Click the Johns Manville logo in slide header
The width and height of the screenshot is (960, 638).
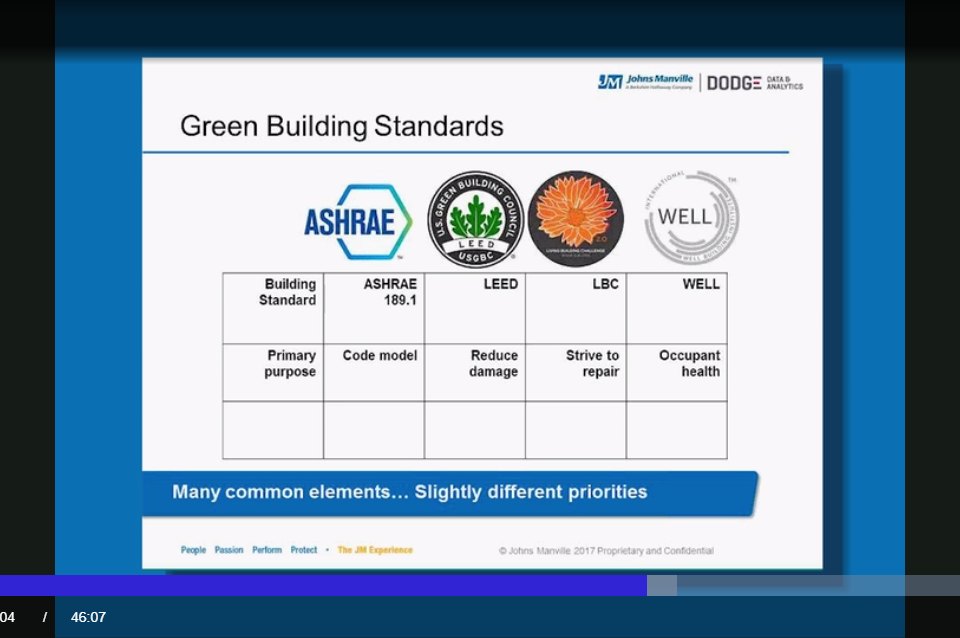(645, 82)
